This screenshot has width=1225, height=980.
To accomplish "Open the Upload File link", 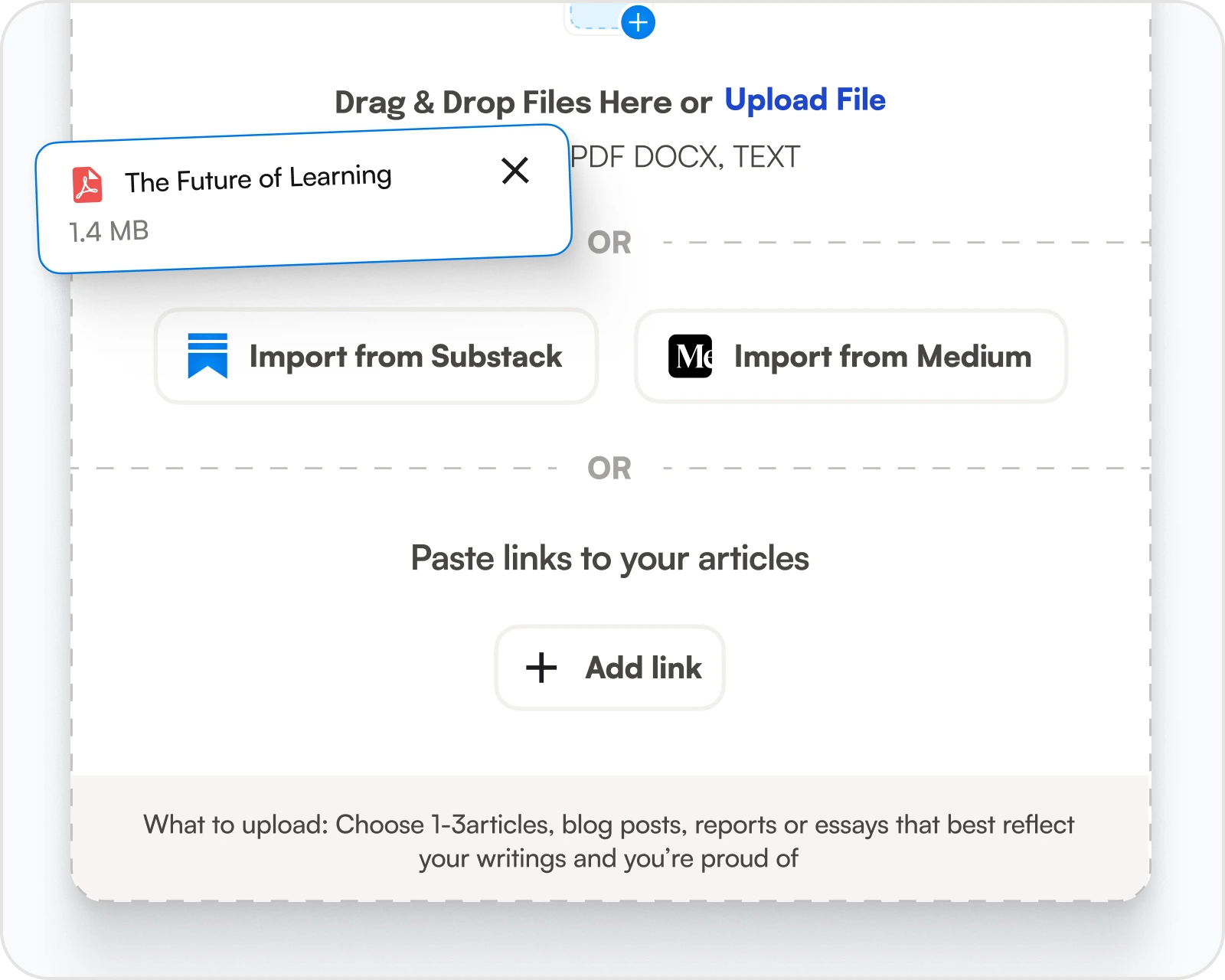I will click(805, 100).
